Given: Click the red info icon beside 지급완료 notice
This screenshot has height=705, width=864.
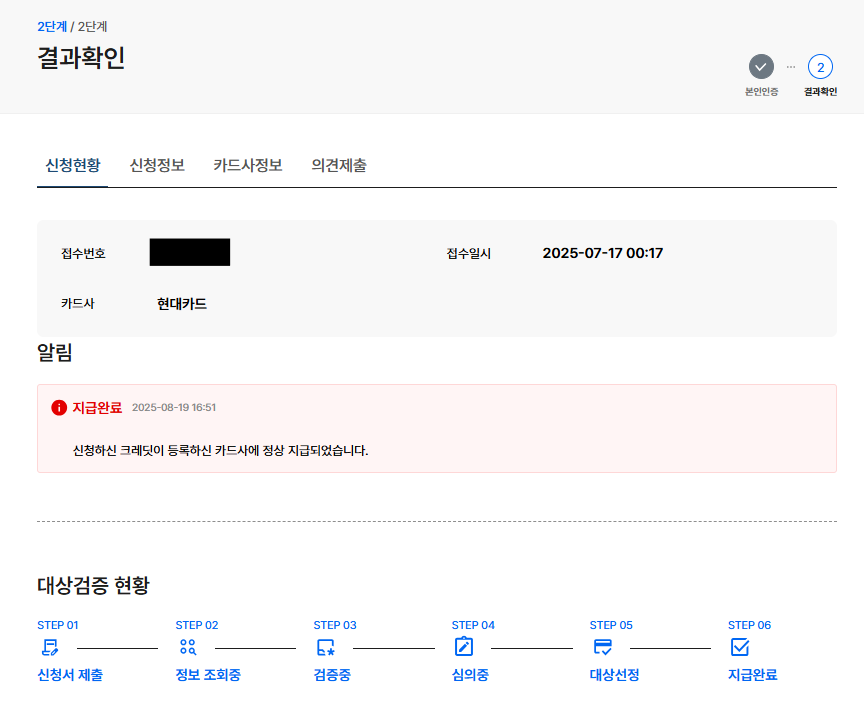Looking at the screenshot, I should [x=58, y=406].
